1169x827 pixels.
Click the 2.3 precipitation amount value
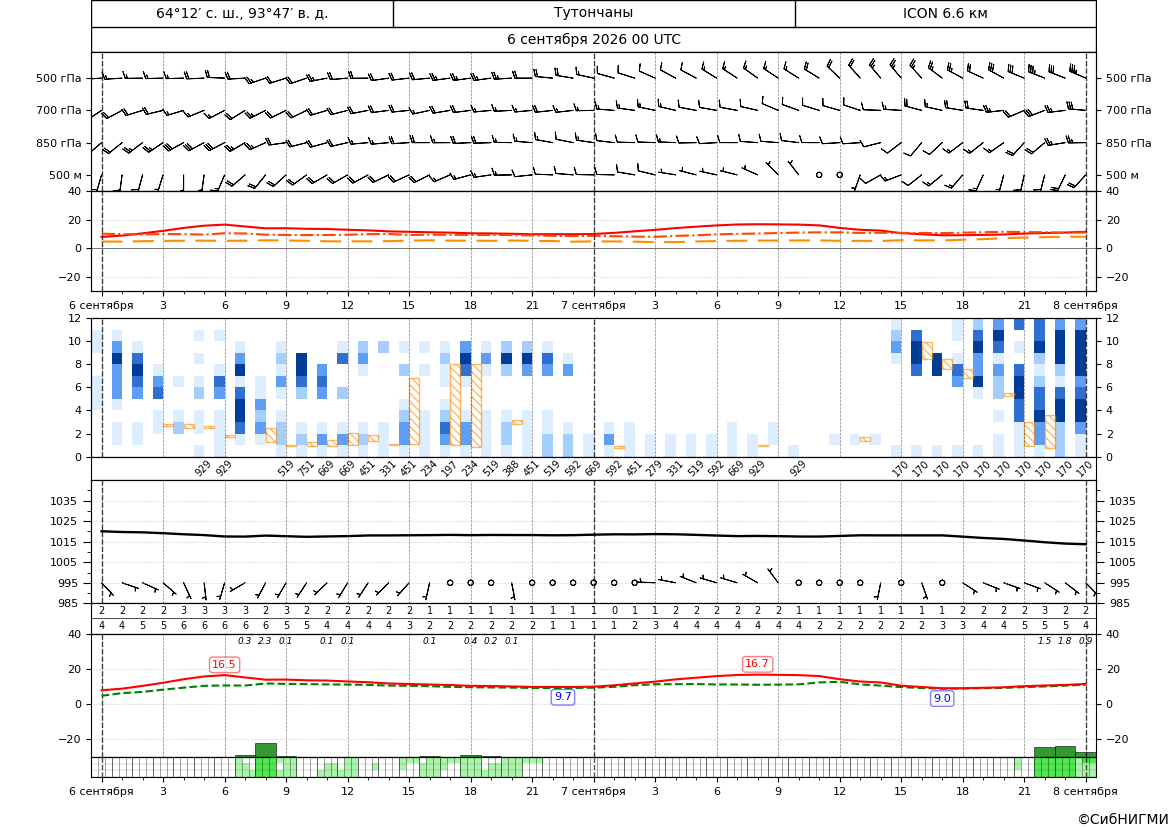[265, 641]
